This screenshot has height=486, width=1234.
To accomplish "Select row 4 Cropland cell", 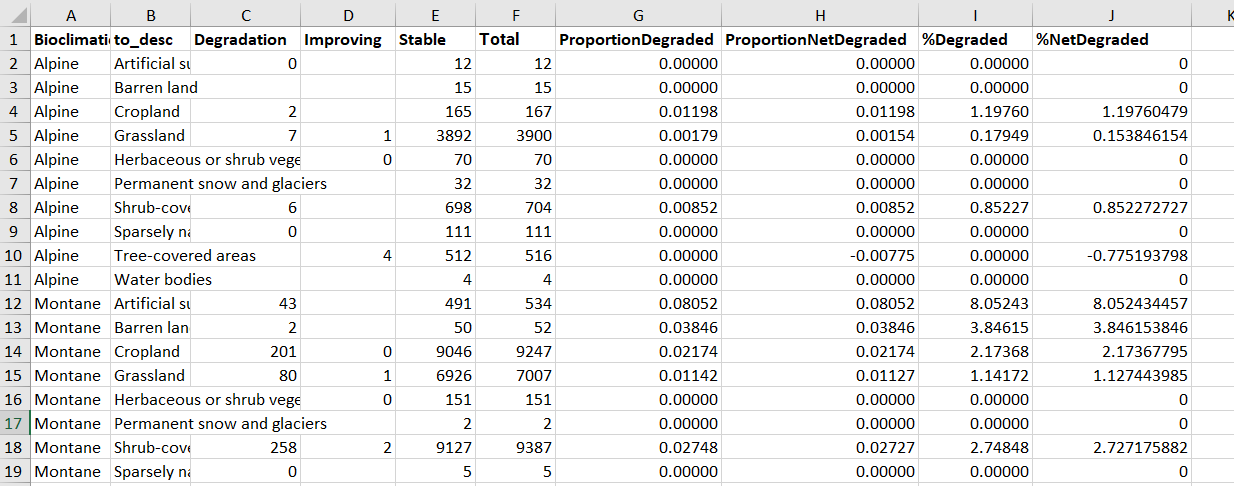I will 151,111.
